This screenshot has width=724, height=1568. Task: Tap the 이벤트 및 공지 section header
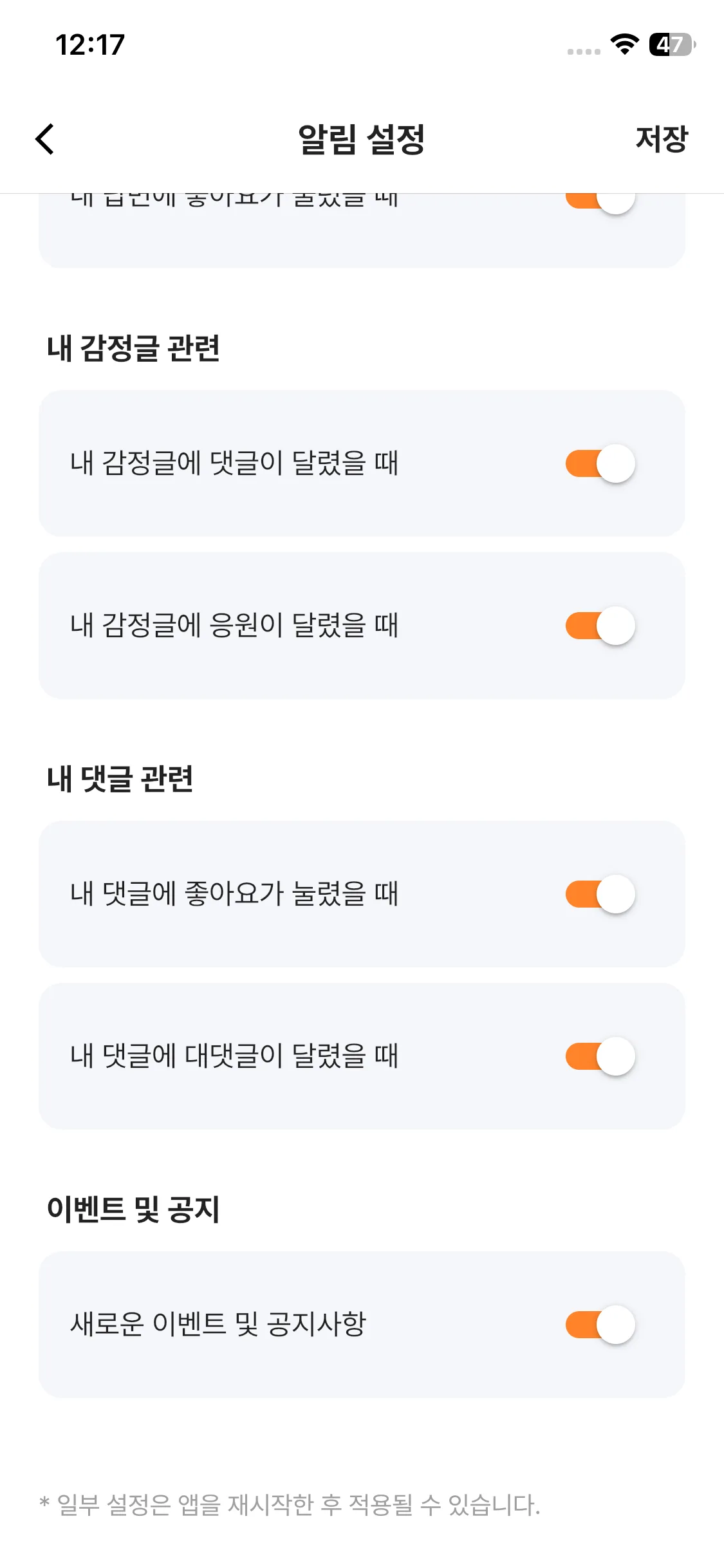[133, 1209]
